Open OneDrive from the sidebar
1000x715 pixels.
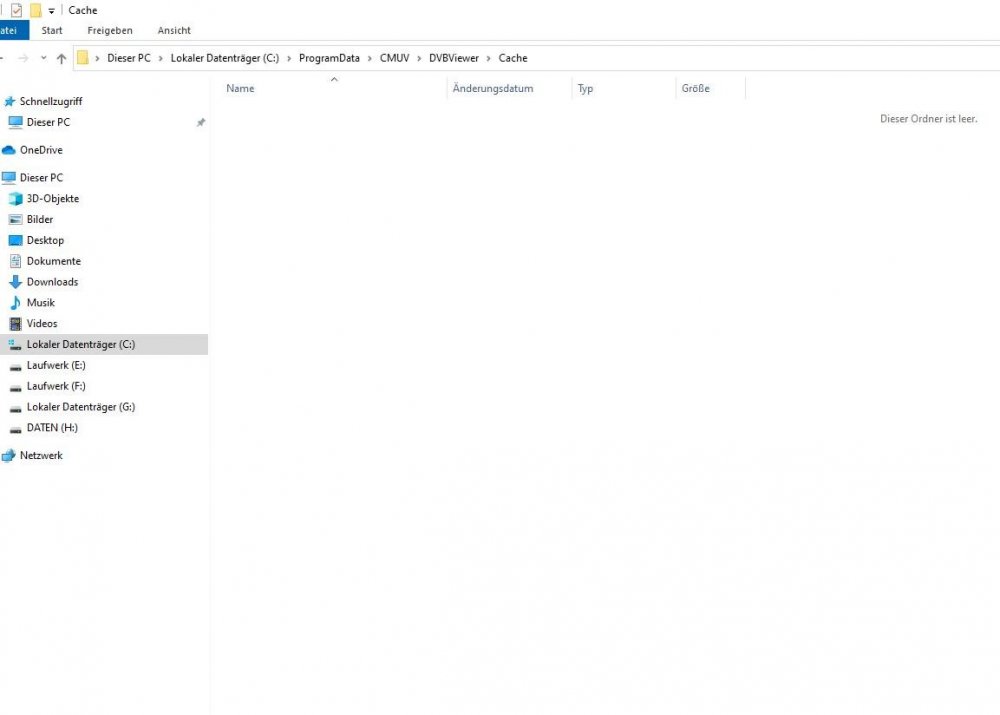41,150
